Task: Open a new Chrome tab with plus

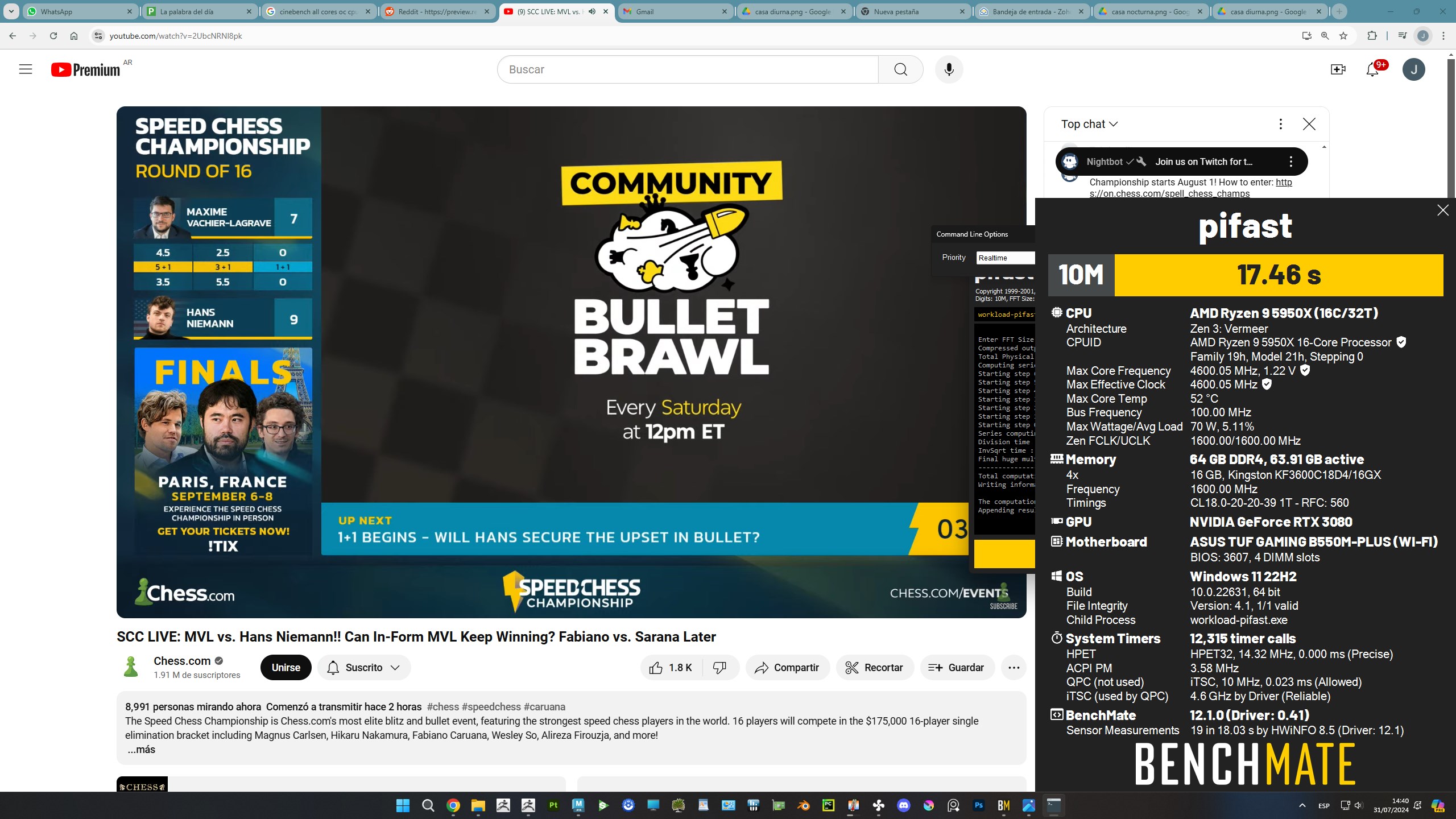Action: click(1339, 11)
